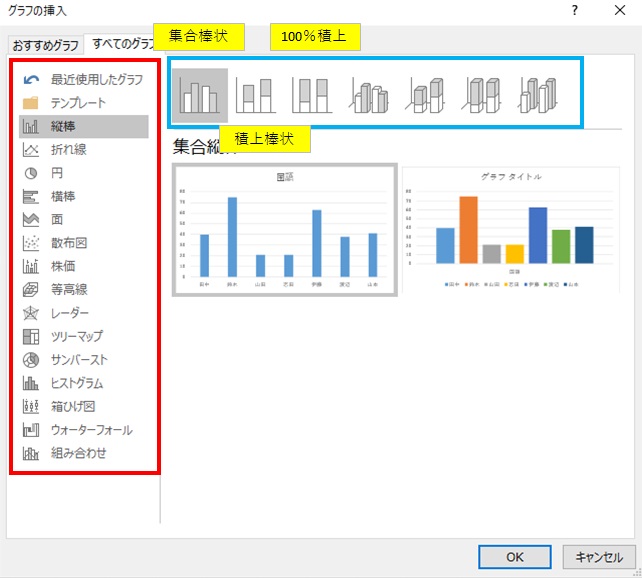Click the 円 pie chart icon
The image size is (642, 578).
(x=31, y=173)
